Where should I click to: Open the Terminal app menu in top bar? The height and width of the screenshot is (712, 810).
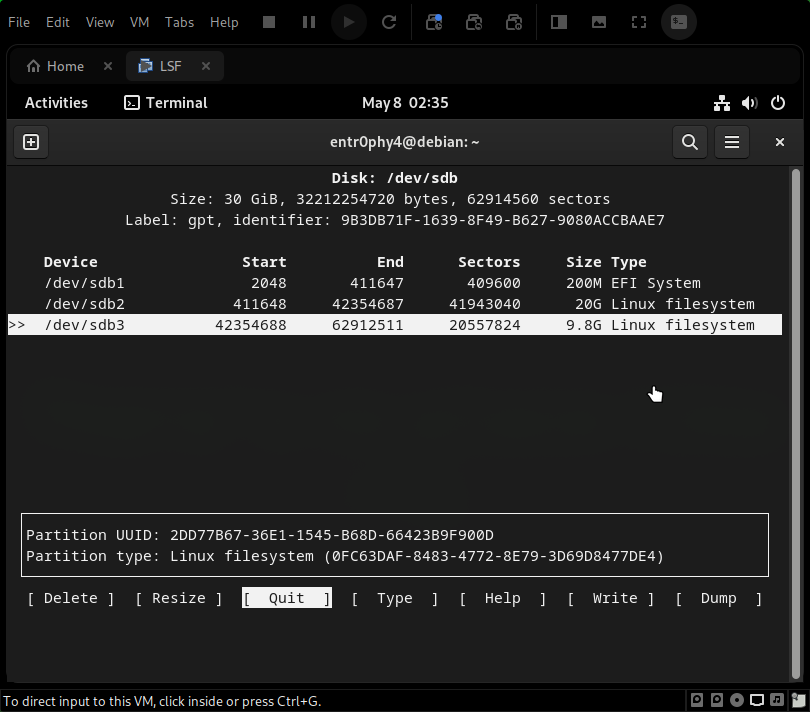click(x=166, y=103)
